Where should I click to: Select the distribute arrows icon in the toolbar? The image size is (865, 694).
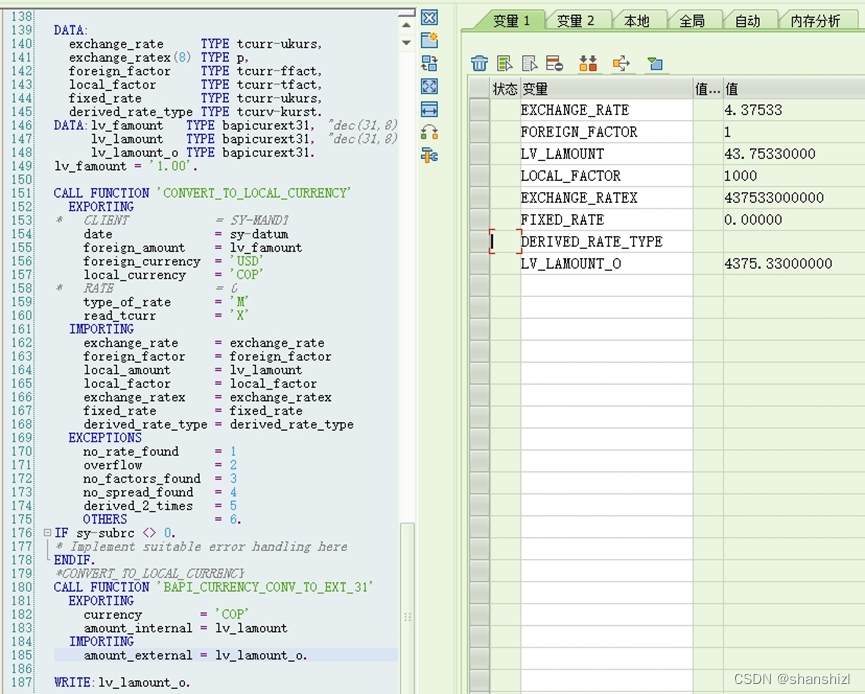point(619,63)
